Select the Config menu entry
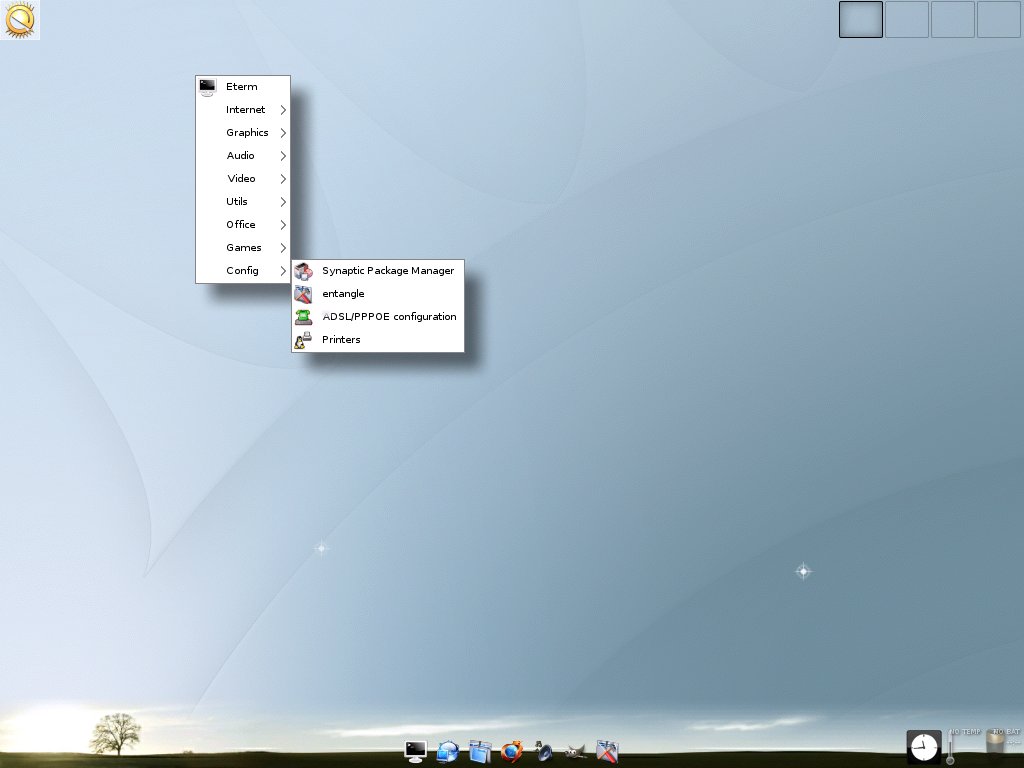Viewport: 1024px width, 768px height. tap(243, 270)
